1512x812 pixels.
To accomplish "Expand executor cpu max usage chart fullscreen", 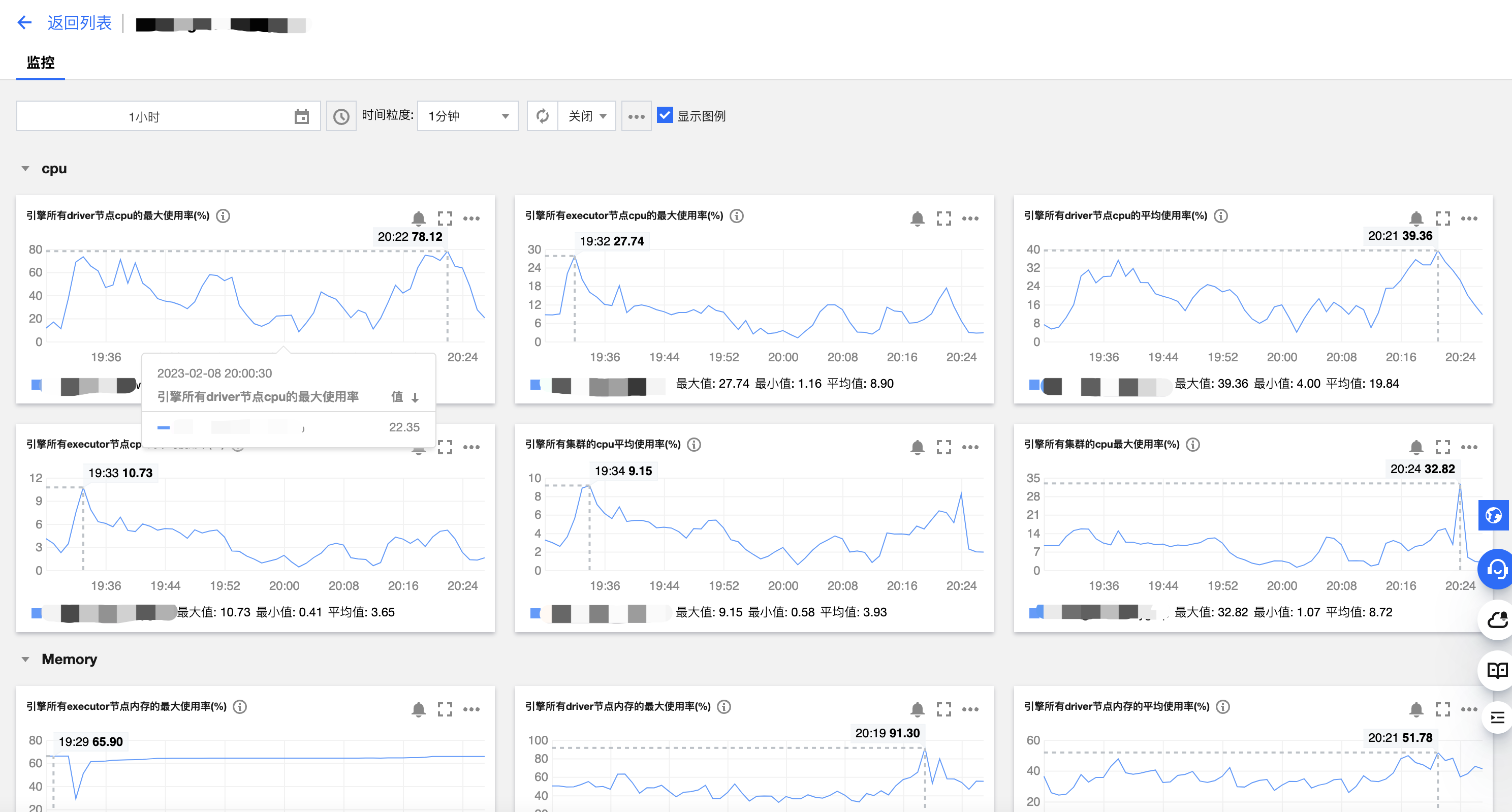I will click(943, 218).
